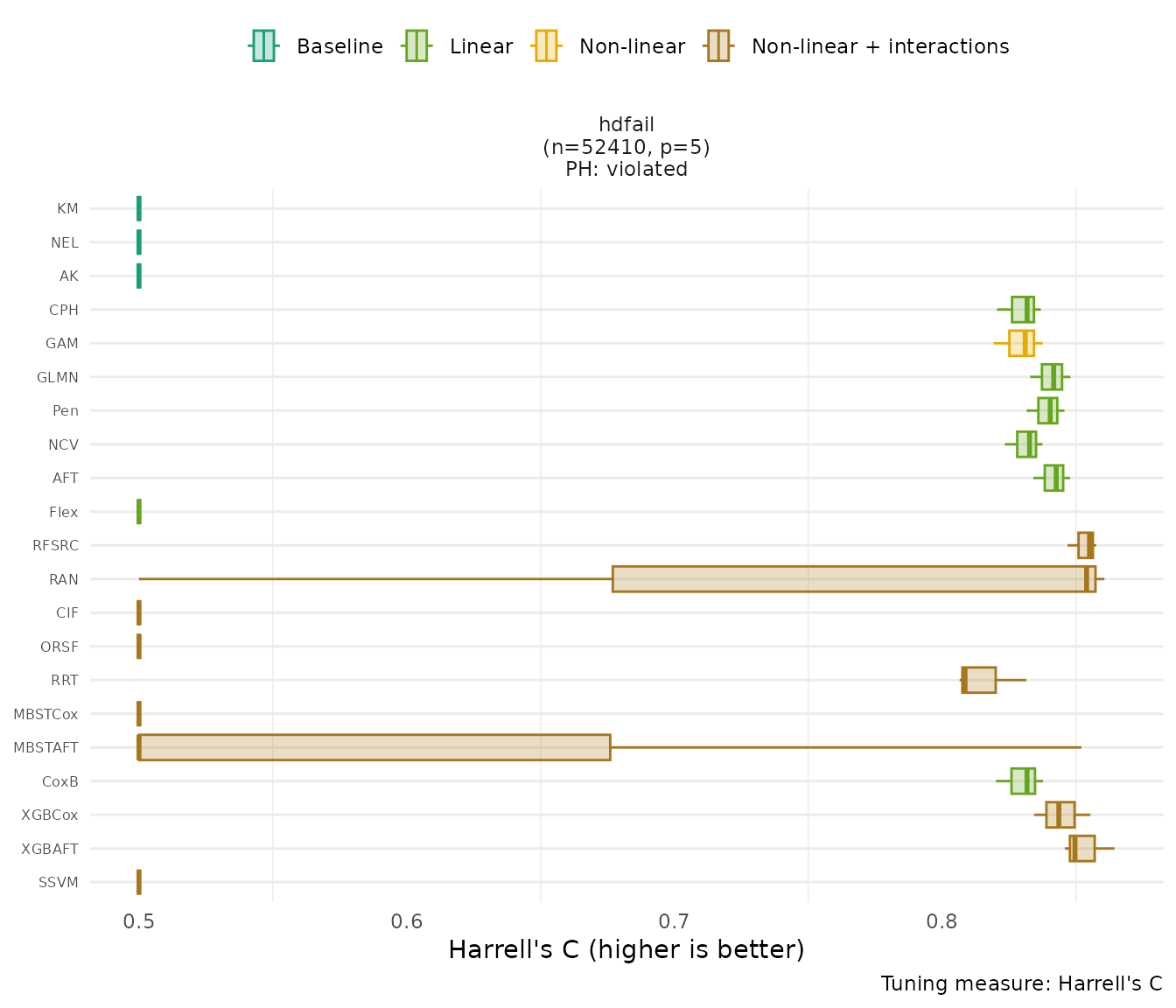Click the RAN row's wide boxplot
Image resolution: width=1176 pixels, height=1008 pixels.
(x=853, y=579)
